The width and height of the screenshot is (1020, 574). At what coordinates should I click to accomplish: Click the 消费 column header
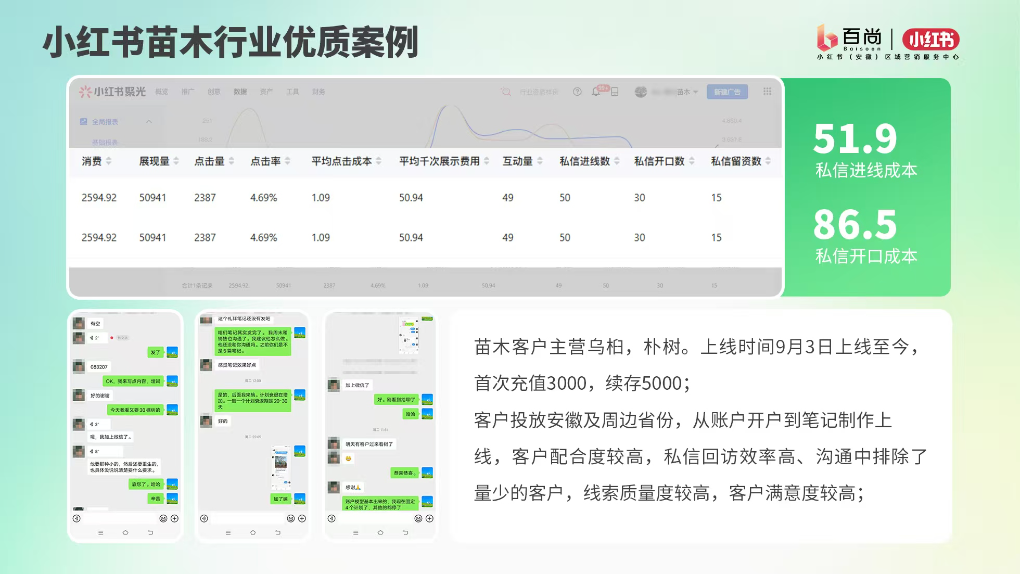pos(92,161)
